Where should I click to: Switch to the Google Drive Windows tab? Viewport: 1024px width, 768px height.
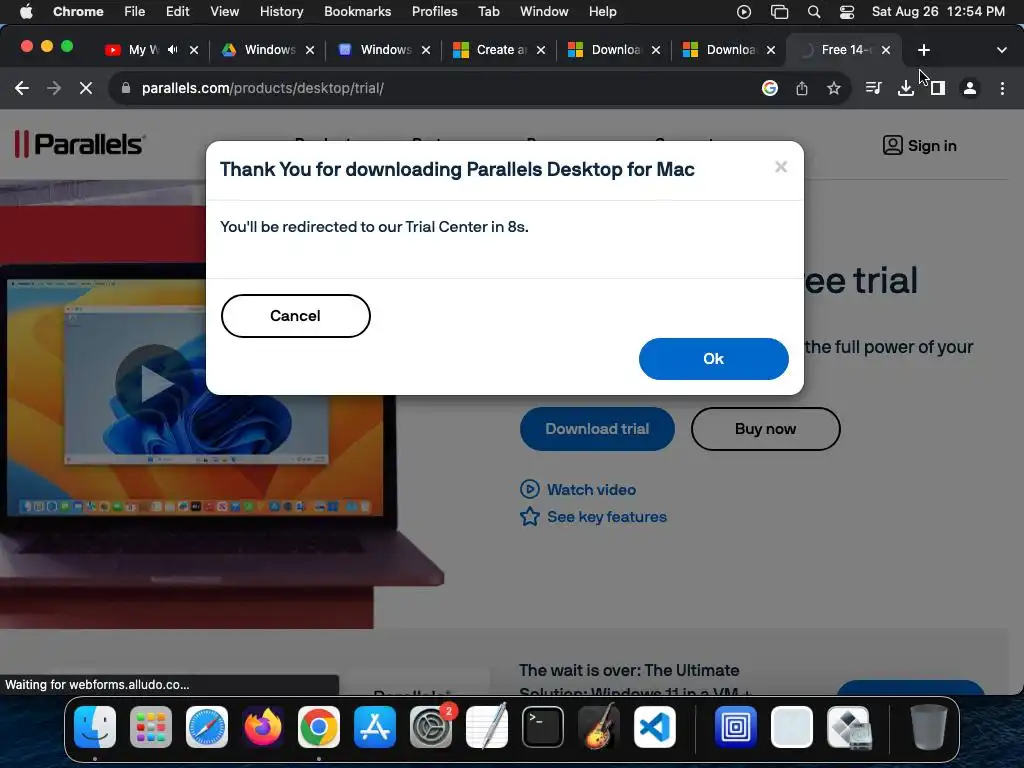click(259, 50)
